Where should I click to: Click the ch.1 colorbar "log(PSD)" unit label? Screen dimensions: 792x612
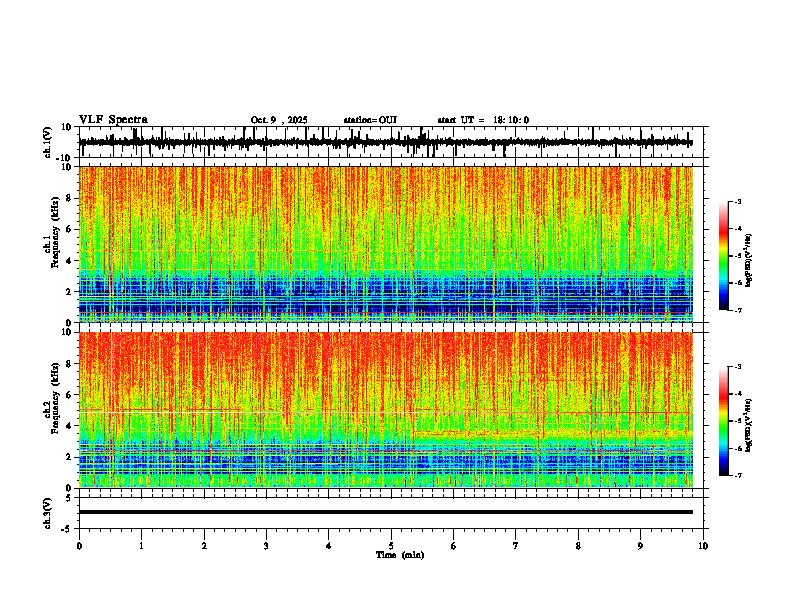point(749,260)
